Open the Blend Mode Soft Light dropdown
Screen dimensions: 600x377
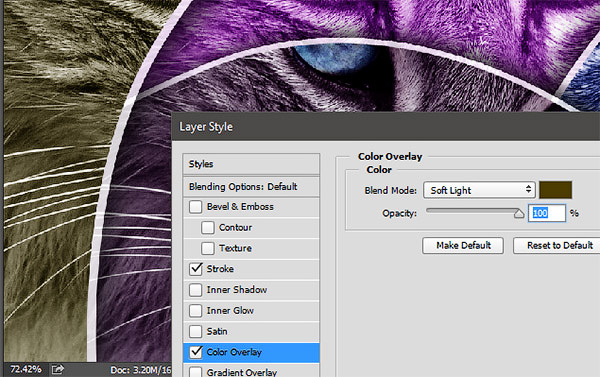click(479, 190)
